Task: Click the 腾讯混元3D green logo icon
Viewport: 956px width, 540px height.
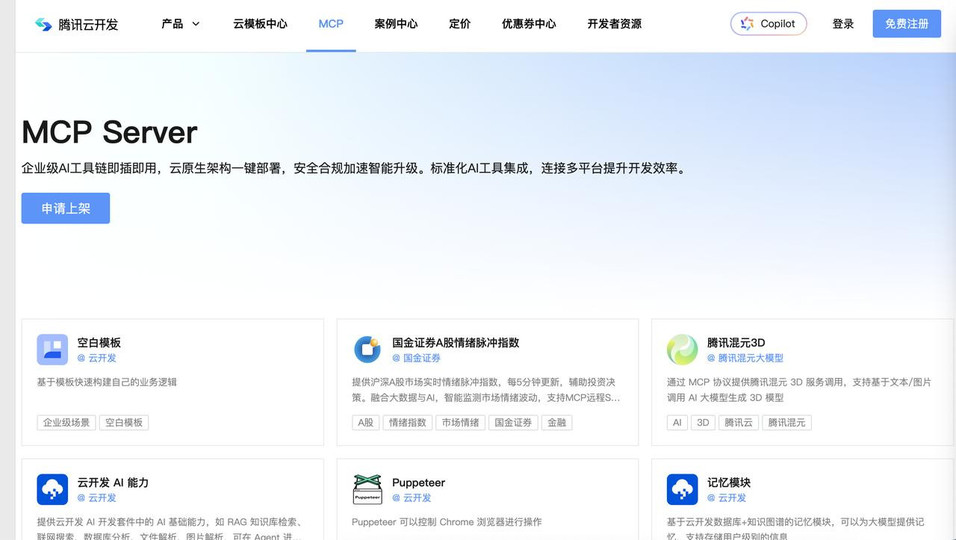Action: tap(682, 349)
